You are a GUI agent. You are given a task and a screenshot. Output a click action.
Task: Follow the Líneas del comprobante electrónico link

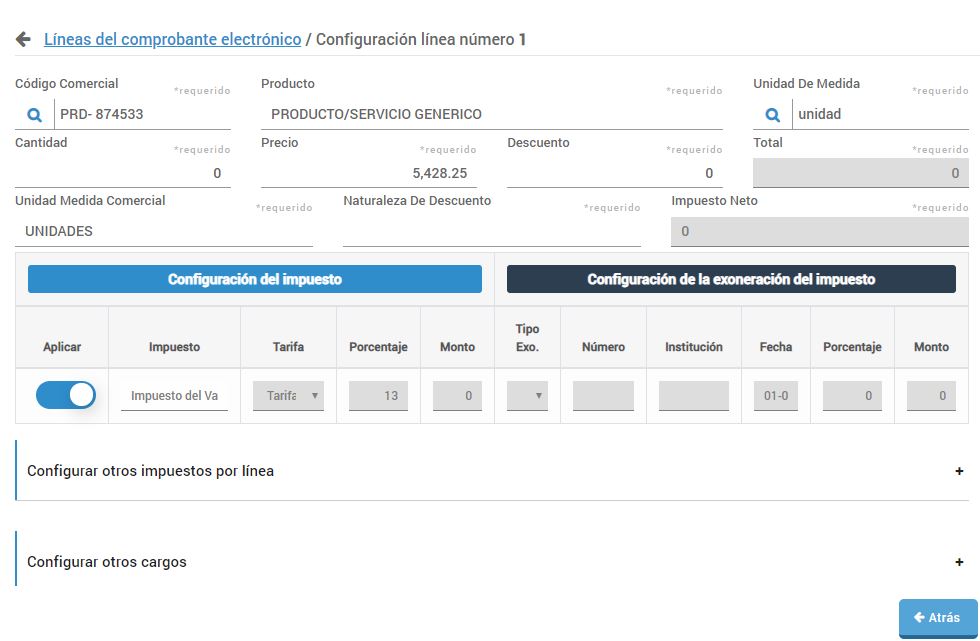(x=171, y=38)
